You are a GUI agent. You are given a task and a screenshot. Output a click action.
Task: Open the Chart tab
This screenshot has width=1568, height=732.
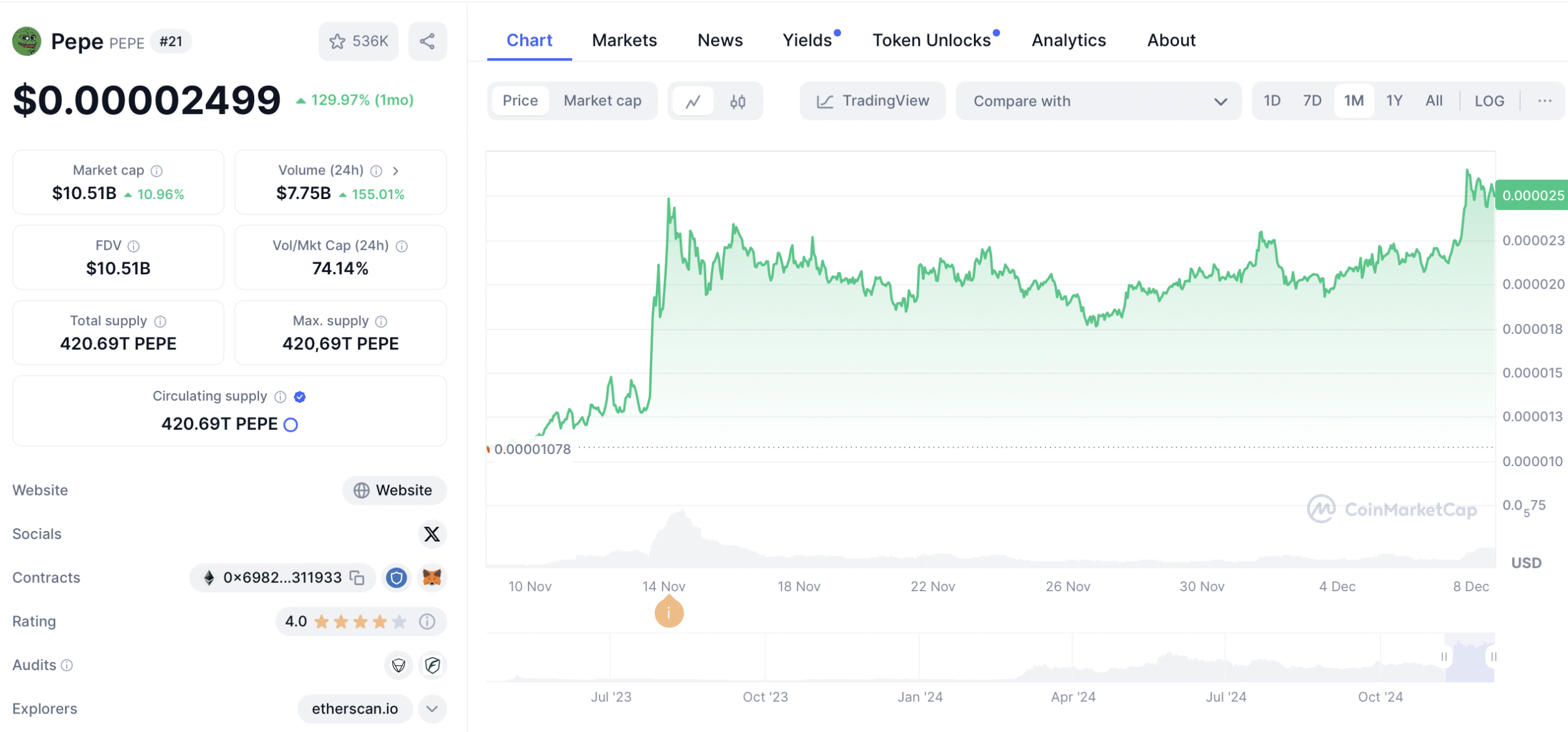[529, 40]
